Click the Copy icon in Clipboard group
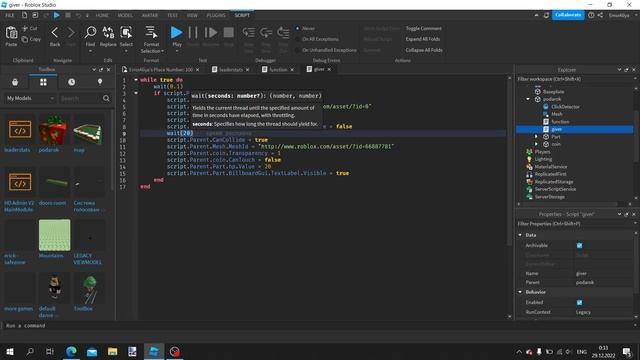The width and height of the screenshot is (640, 360). click(x=25, y=39)
